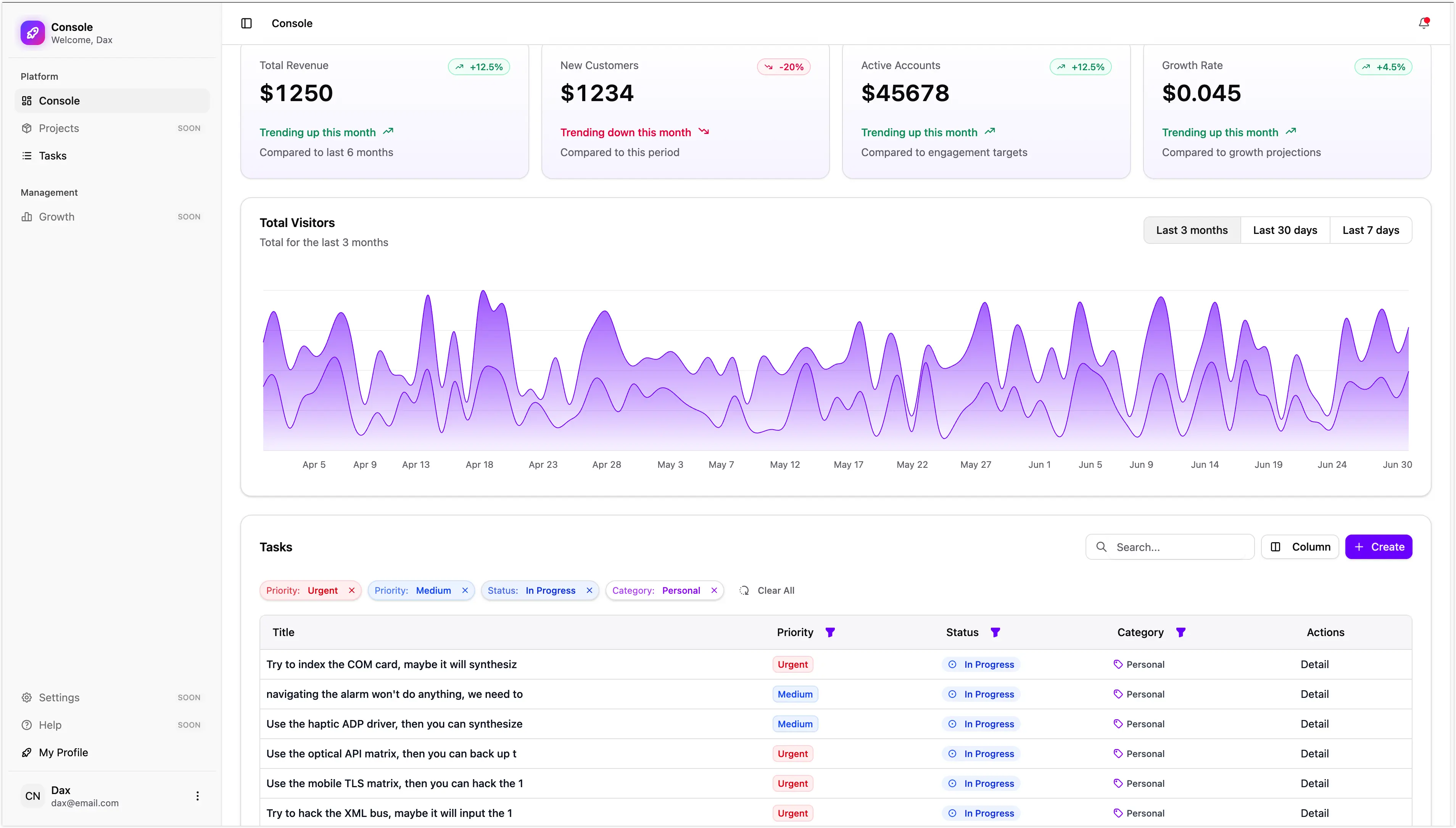Open the three-dot menu beside Dax

click(x=197, y=795)
